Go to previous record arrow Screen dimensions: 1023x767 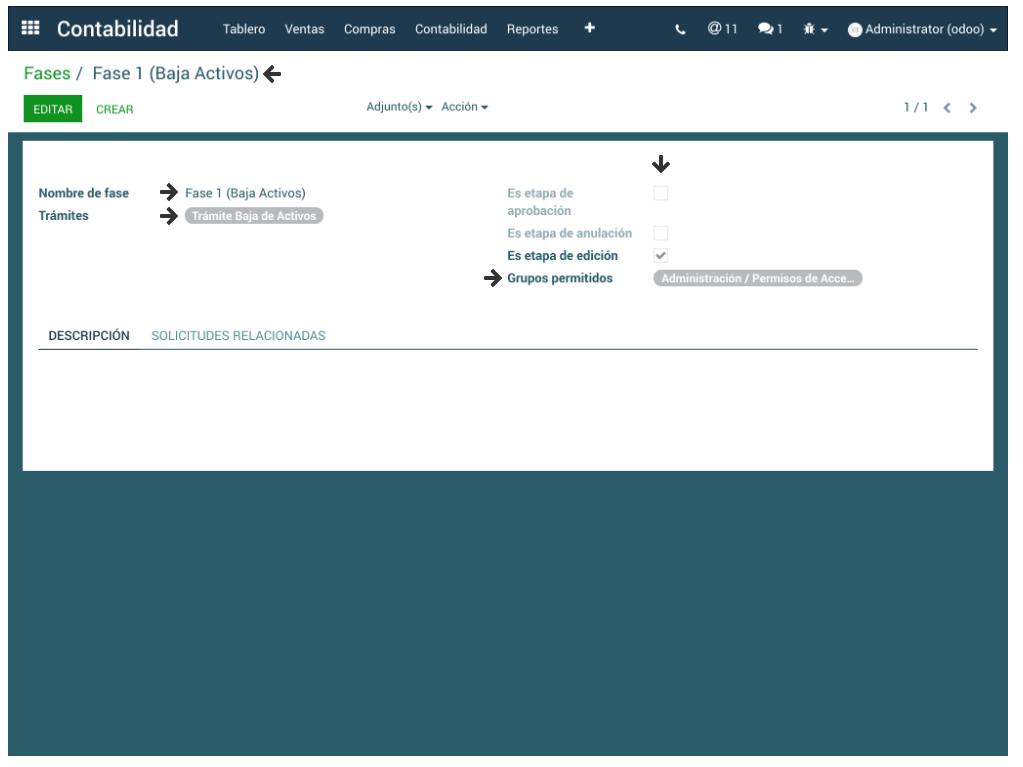point(947,108)
